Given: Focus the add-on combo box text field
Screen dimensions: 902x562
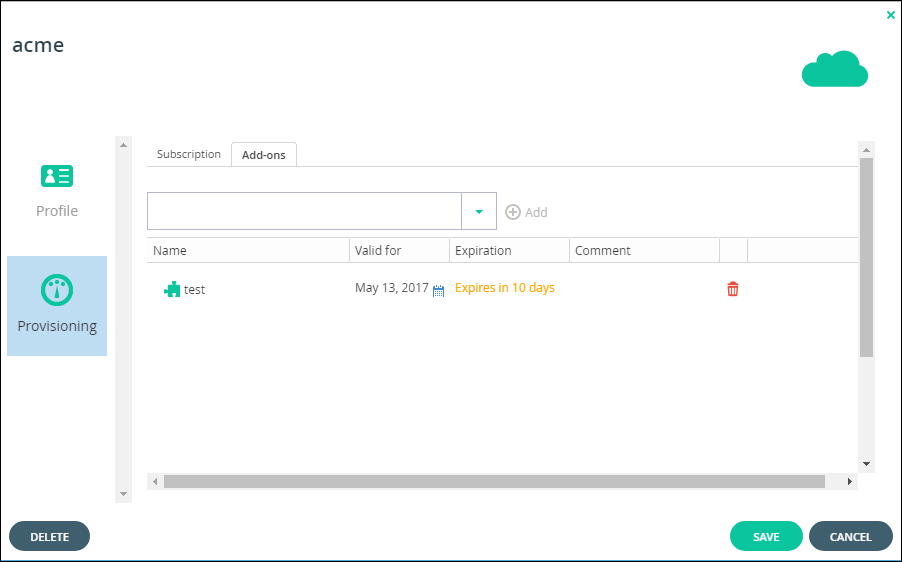Looking at the screenshot, I should click(x=304, y=211).
